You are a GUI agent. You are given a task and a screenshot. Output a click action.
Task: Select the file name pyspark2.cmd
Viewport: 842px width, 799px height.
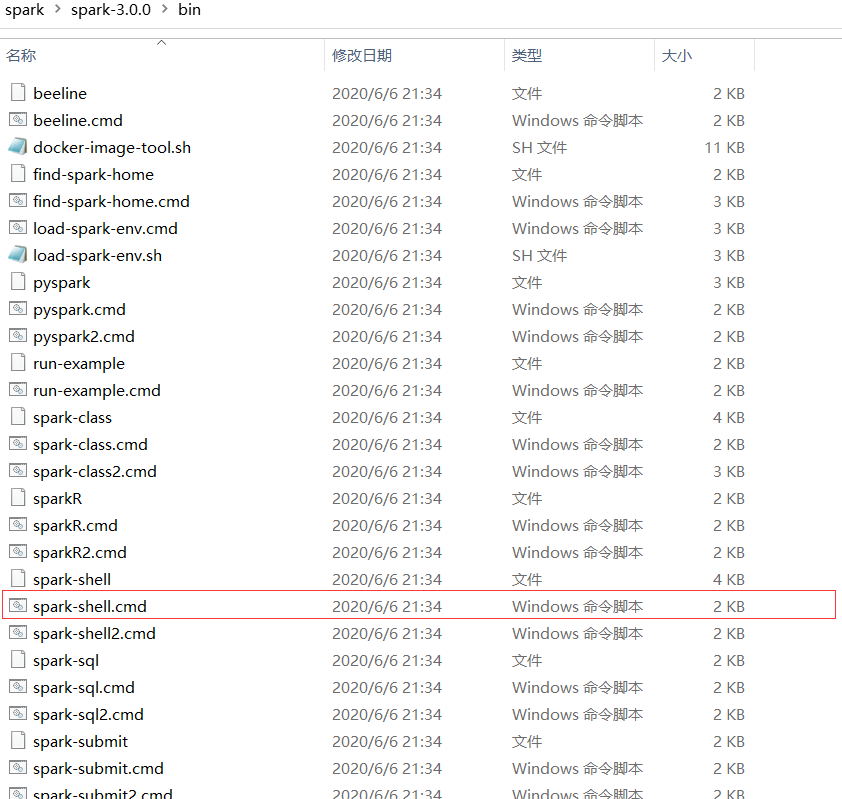(x=84, y=337)
